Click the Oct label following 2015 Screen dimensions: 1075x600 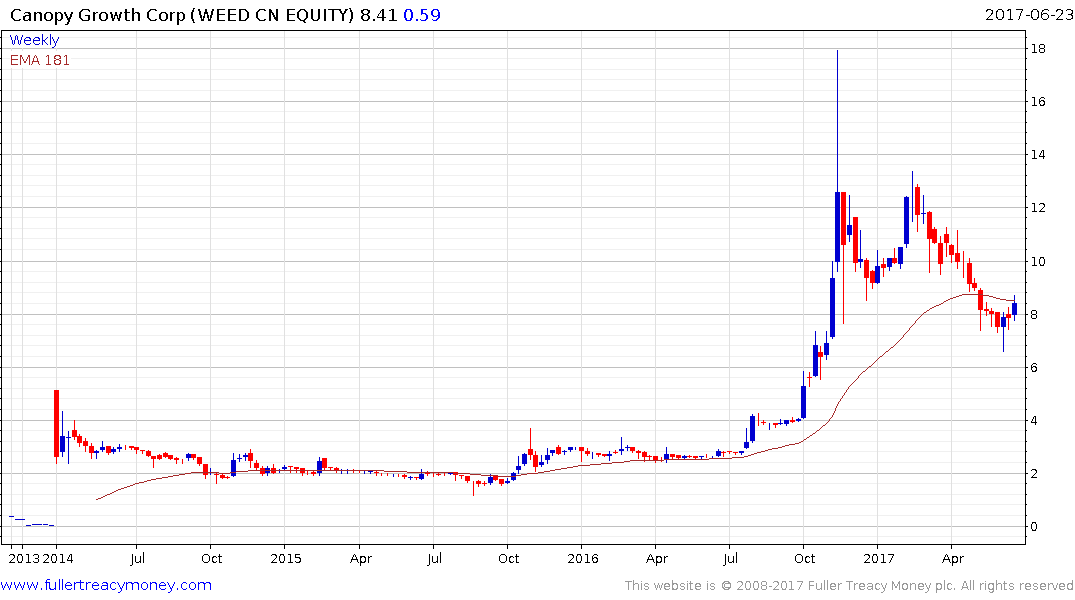coord(509,558)
